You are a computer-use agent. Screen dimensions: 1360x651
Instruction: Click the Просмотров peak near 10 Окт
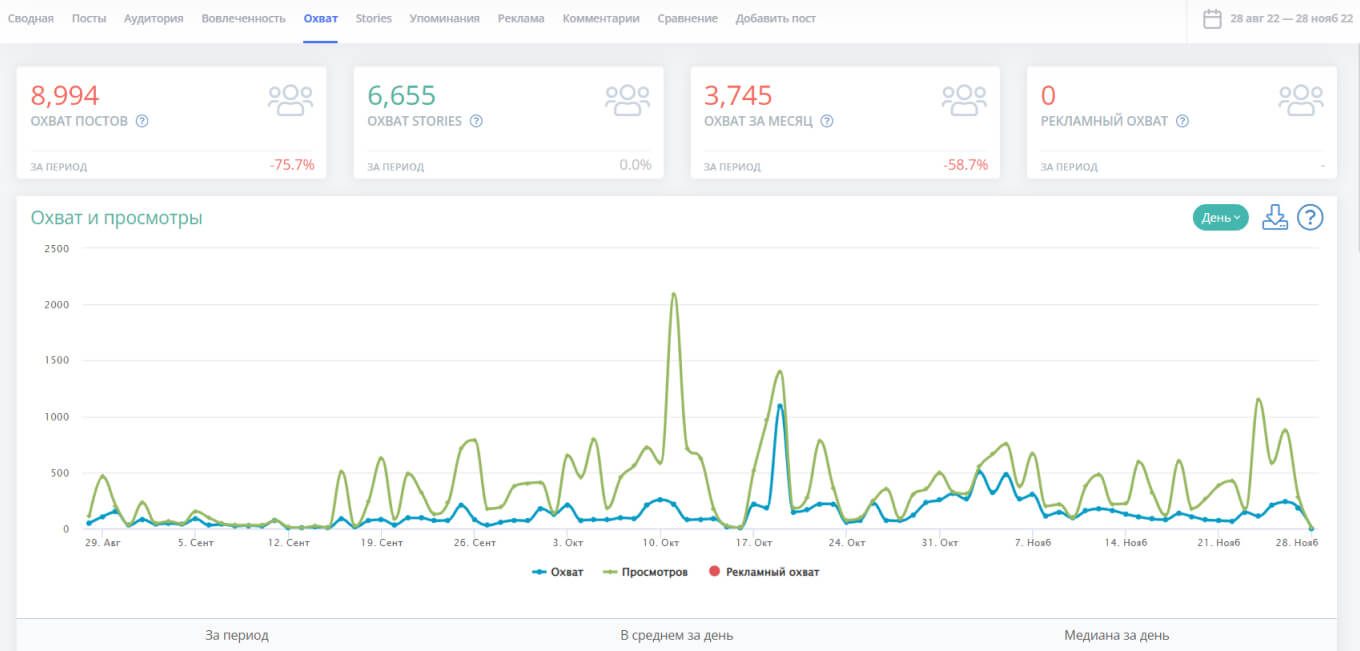tap(673, 294)
